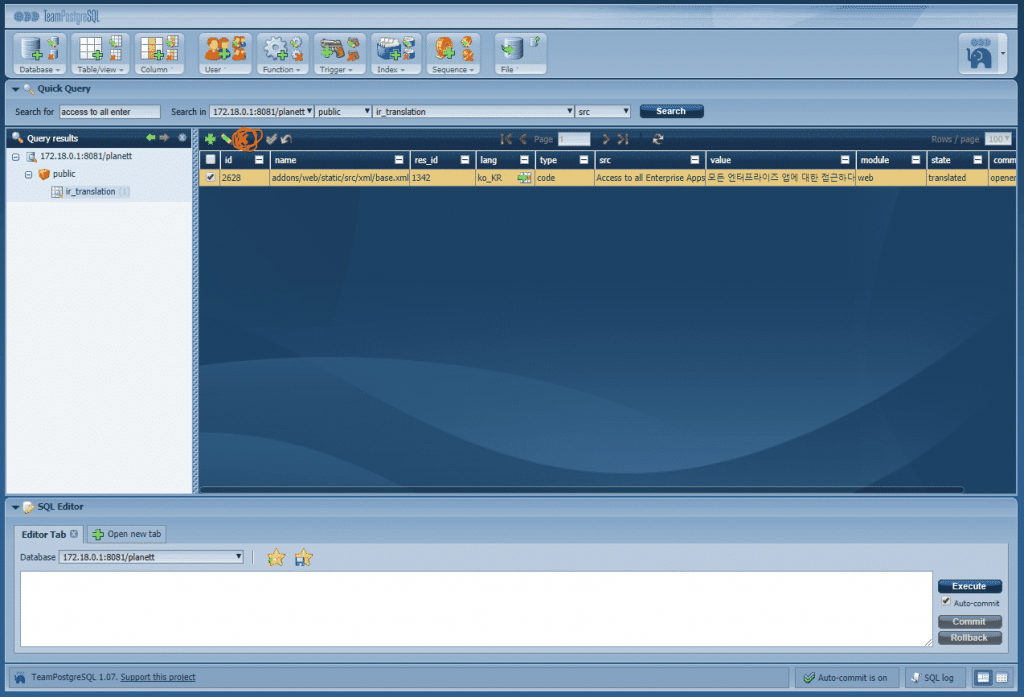
Task: Go to previous page of results
Action: click(x=522, y=138)
